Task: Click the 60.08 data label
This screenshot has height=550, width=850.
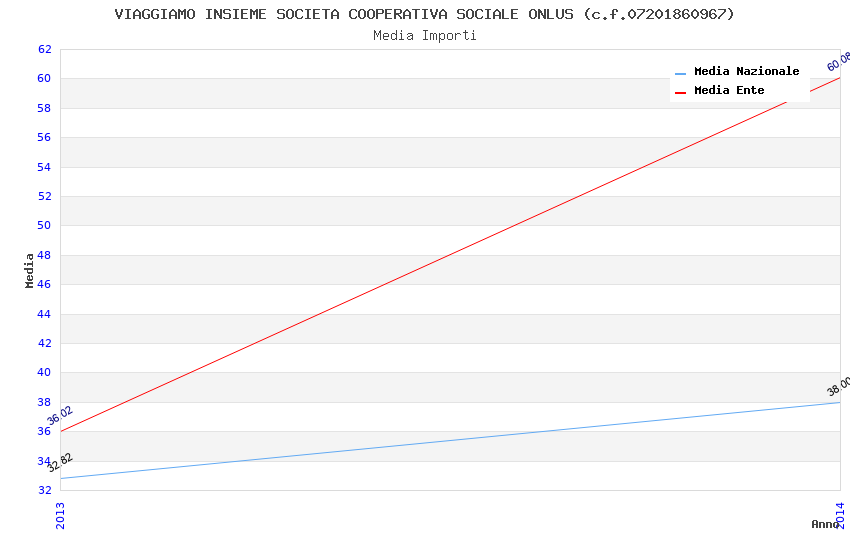Action: coord(838,61)
